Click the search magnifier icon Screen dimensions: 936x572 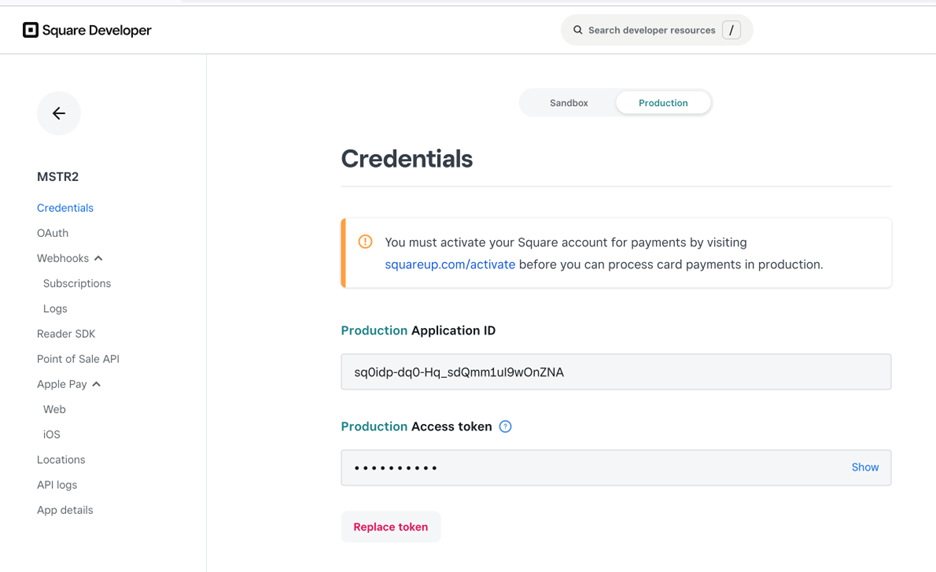[x=578, y=30]
